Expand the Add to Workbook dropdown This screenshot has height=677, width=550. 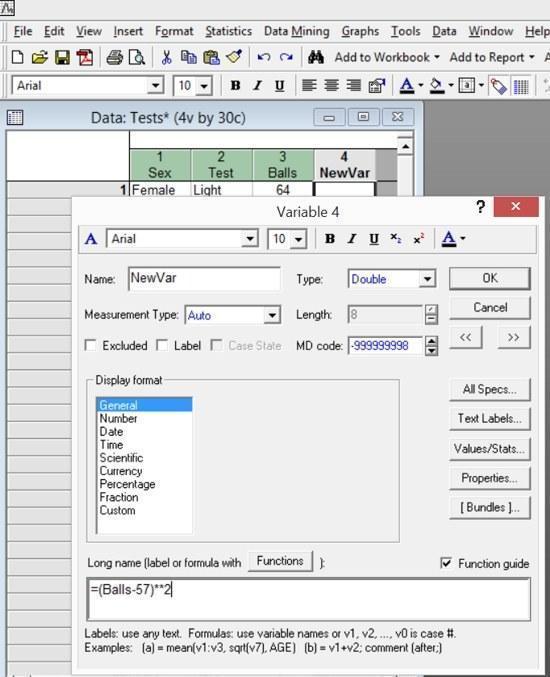[x=437, y=57]
